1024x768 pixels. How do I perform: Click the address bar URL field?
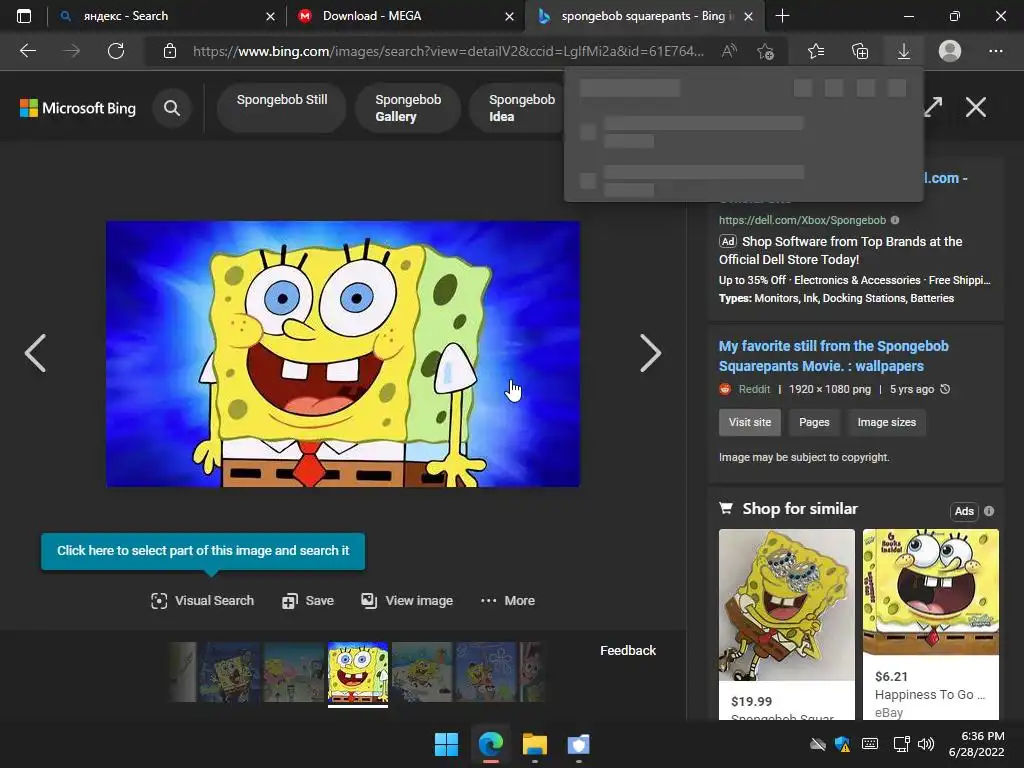tap(448, 51)
